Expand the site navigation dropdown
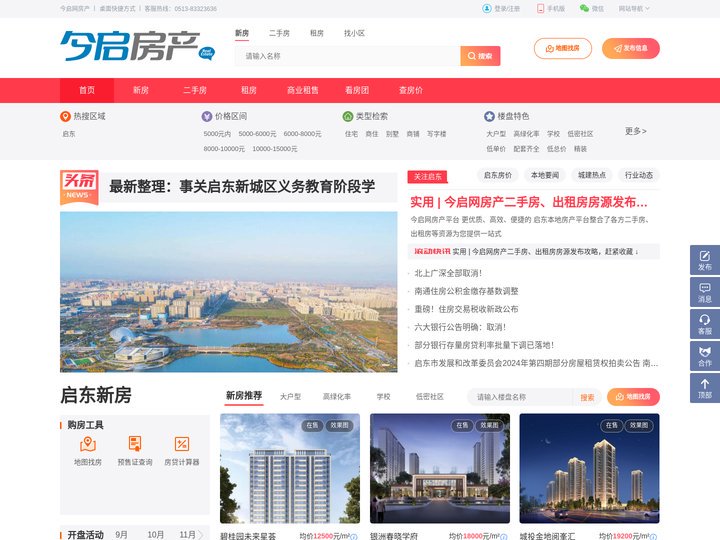 pyautogui.click(x=634, y=9)
